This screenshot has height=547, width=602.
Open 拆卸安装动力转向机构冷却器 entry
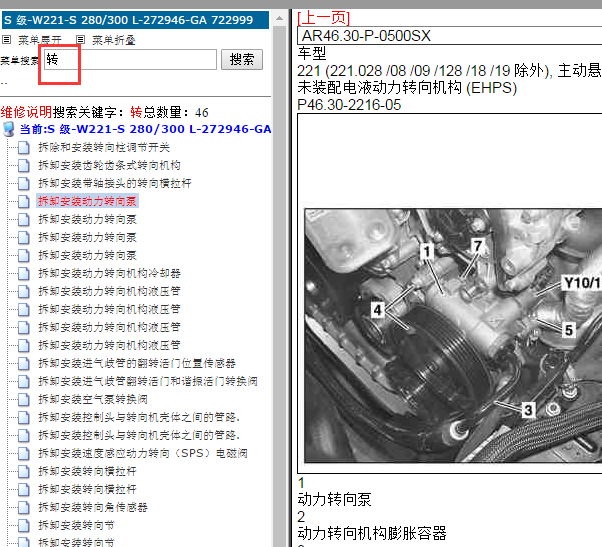109,273
